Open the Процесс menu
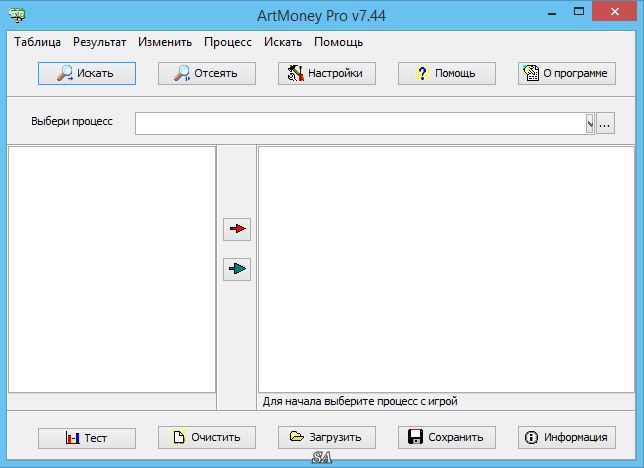Image resolution: width=644 pixels, height=468 pixels. point(228,42)
